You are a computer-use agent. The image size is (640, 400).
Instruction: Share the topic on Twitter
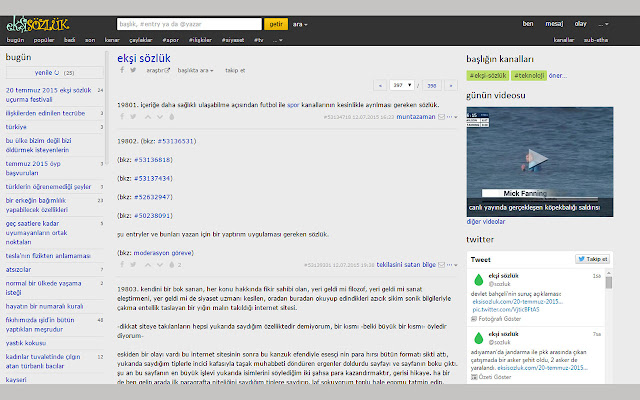(134, 71)
